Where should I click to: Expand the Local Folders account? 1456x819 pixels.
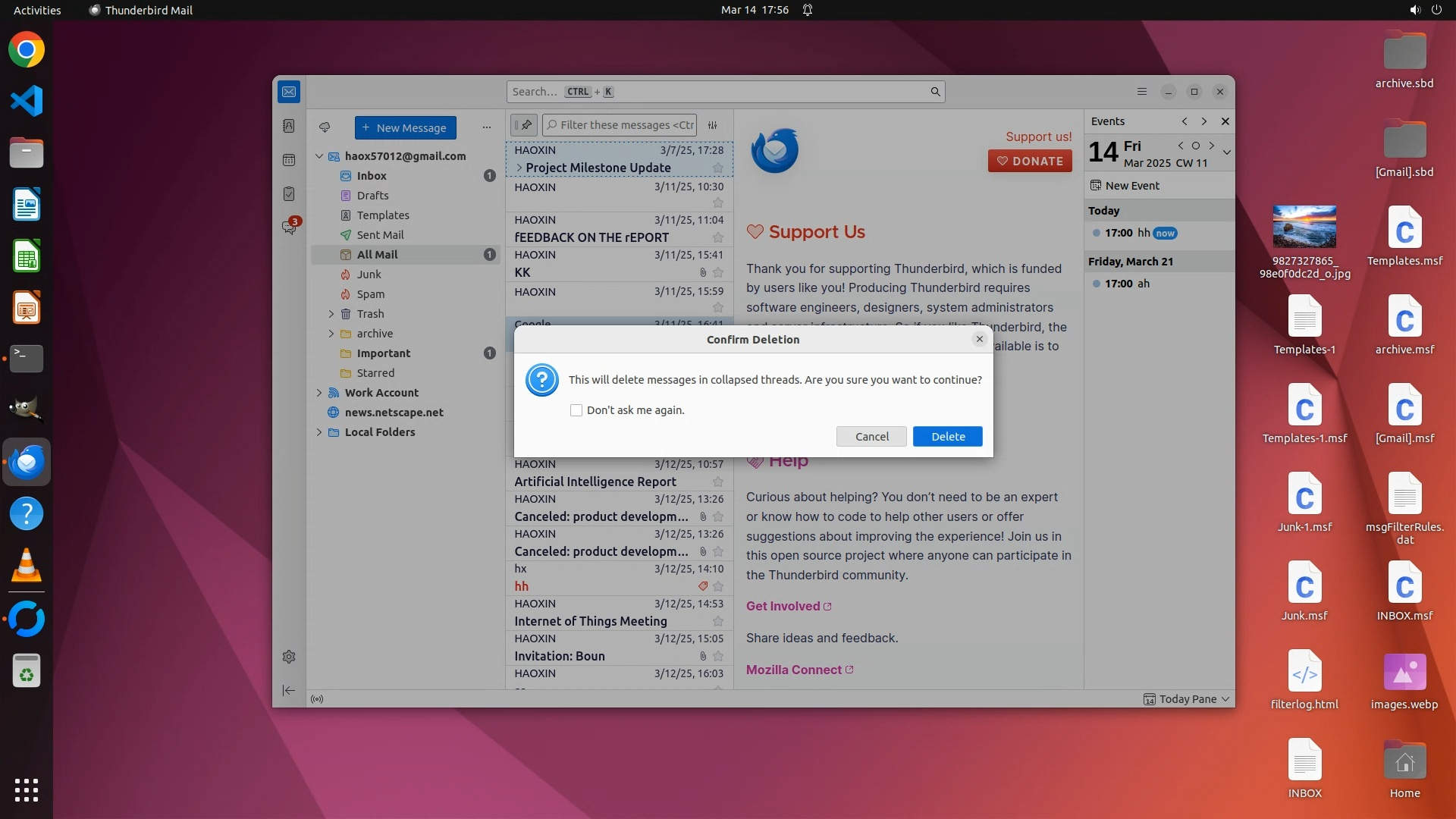319,432
